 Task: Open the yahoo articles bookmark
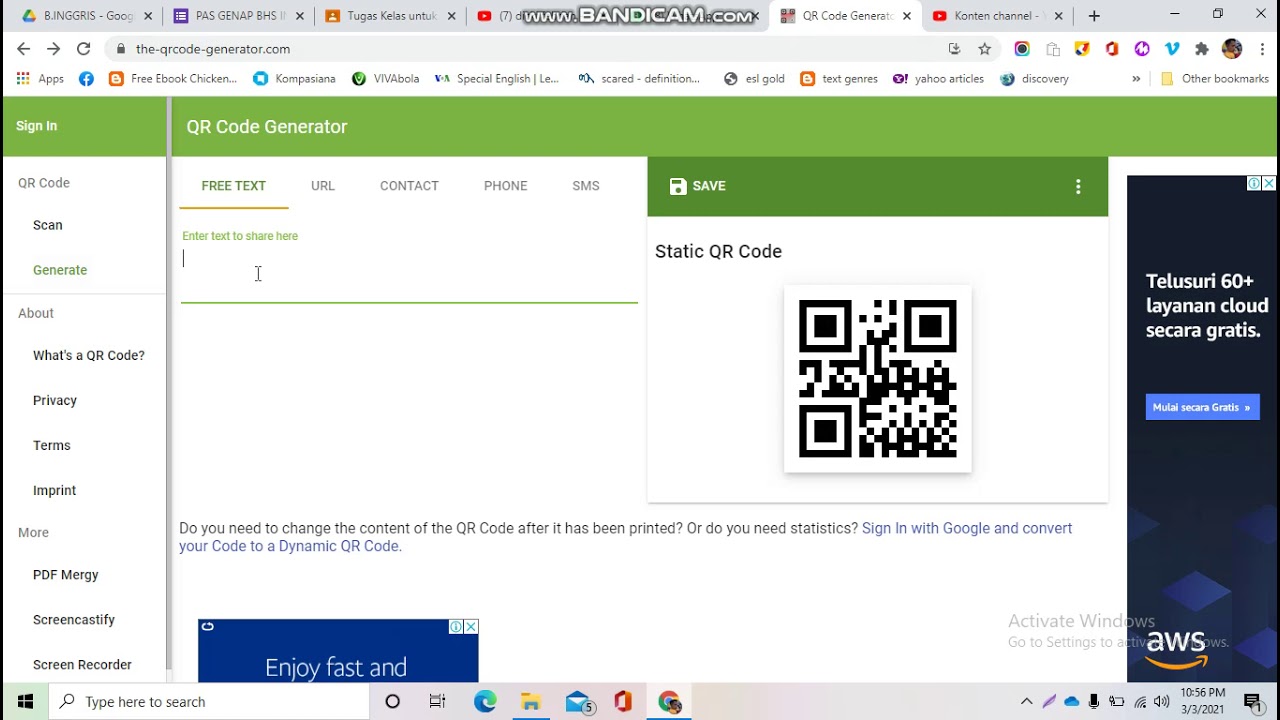click(x=938, y=79)
